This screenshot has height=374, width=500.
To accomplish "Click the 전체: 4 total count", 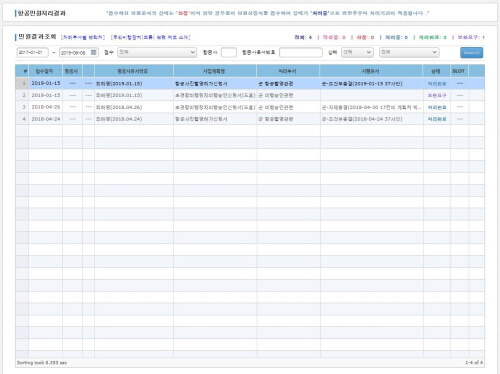I will coord(303,37).
